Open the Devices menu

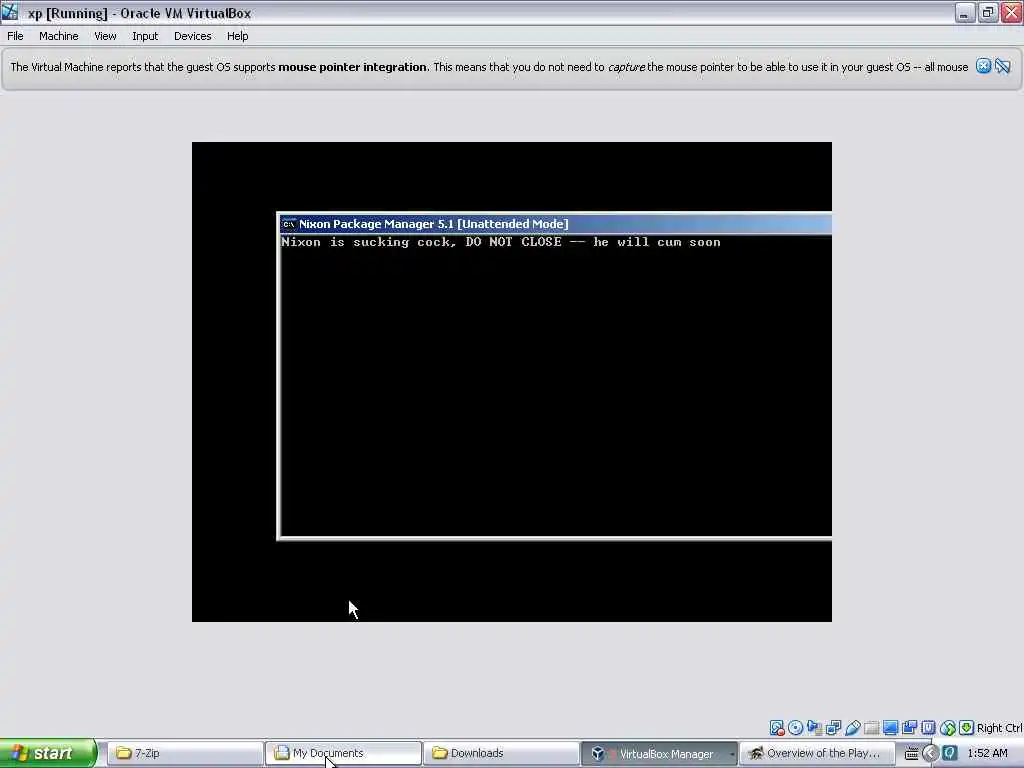[x=193, y=36]
